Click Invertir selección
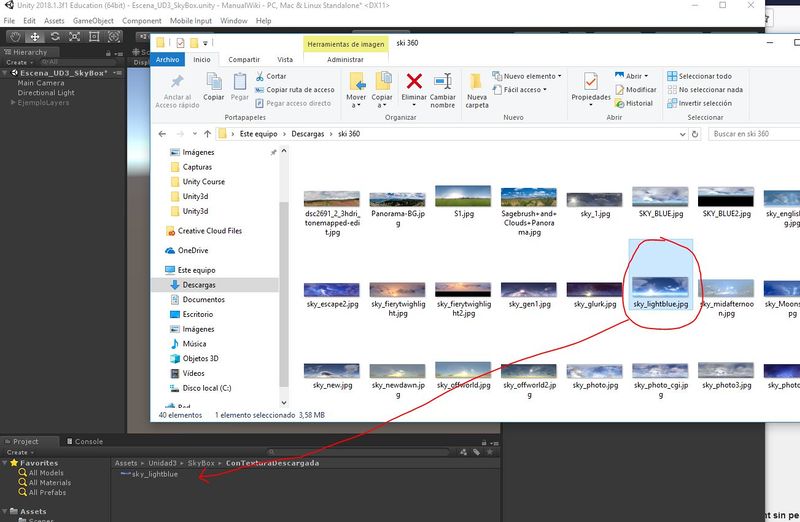The width and height of the screenshot is (800, 522). (699, 103)
